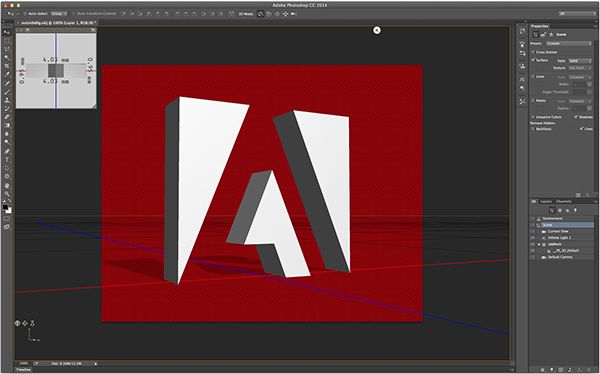This screenshot has height=374, width=600.
Task: Select the Healing Brush tool
Action: coord(7,83)
